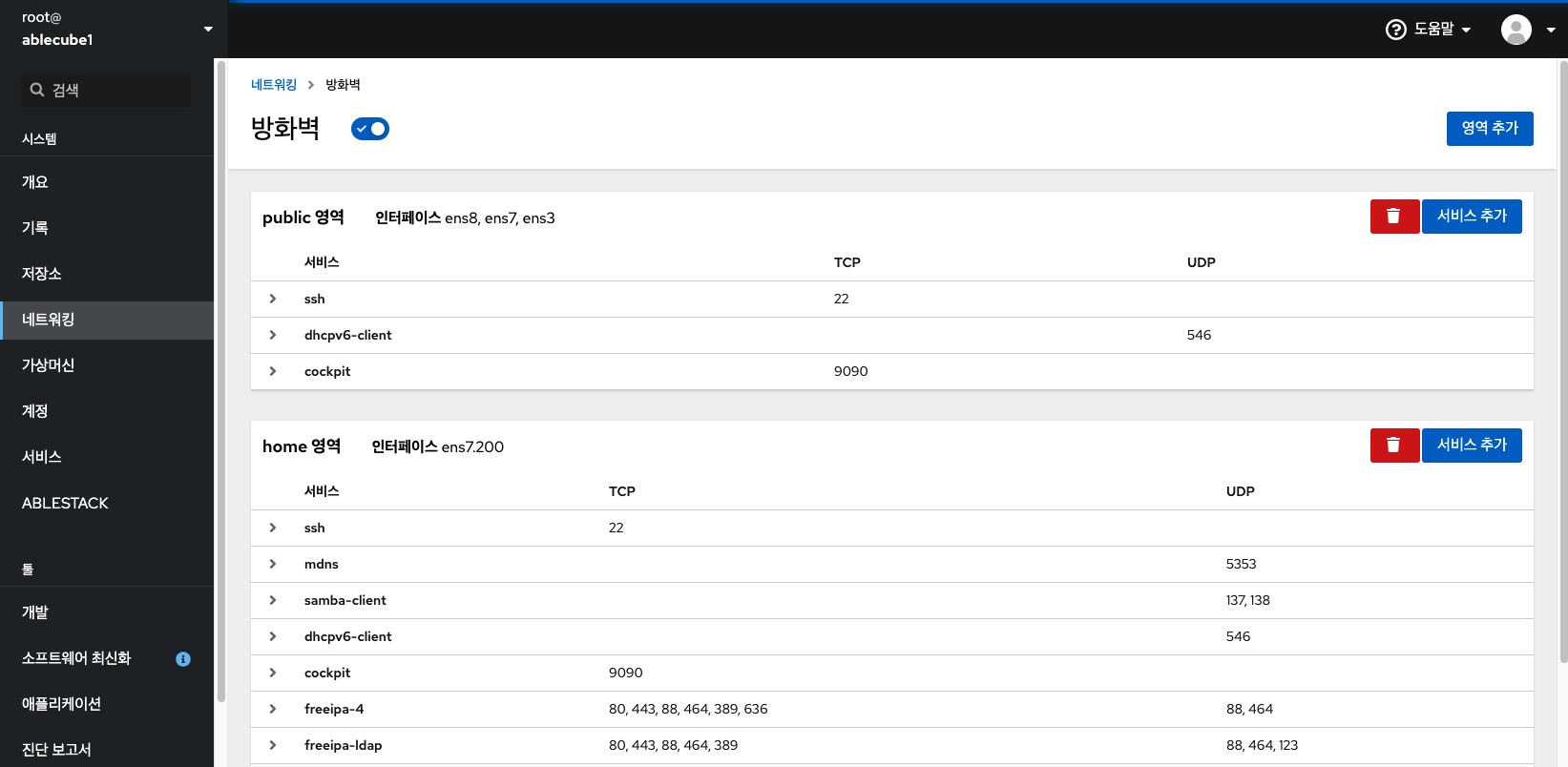Click the sidebar vertical scrollbar
This screenshot has height=767, width=1568.
(221, 382)
